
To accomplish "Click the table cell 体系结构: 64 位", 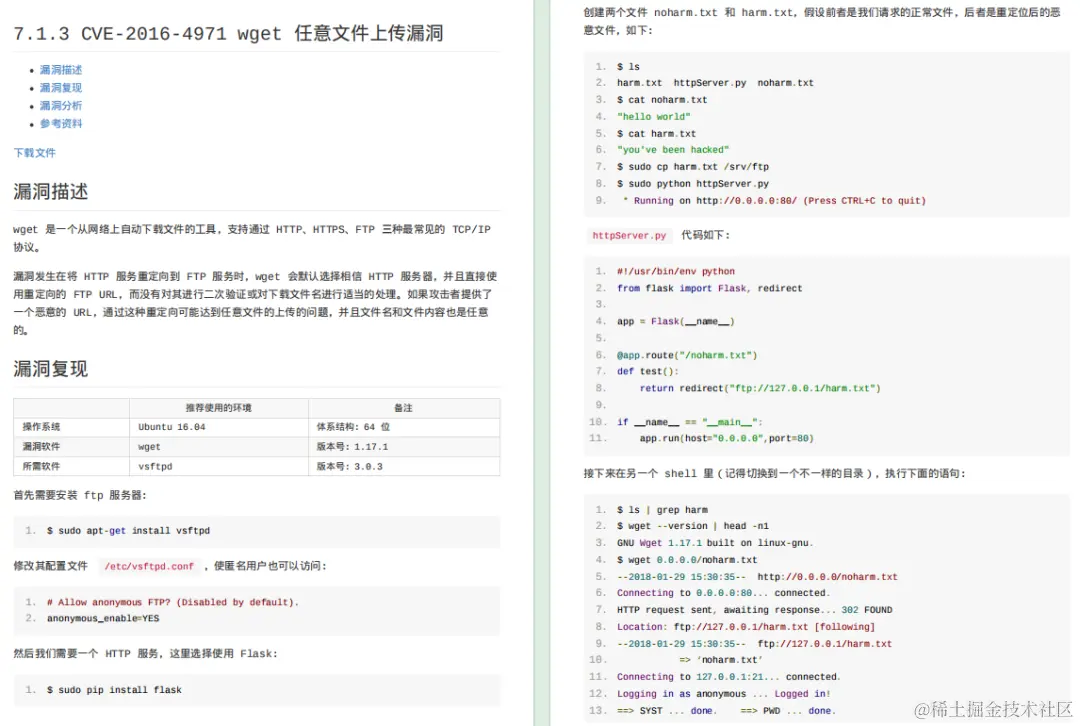I will [404, 427].
